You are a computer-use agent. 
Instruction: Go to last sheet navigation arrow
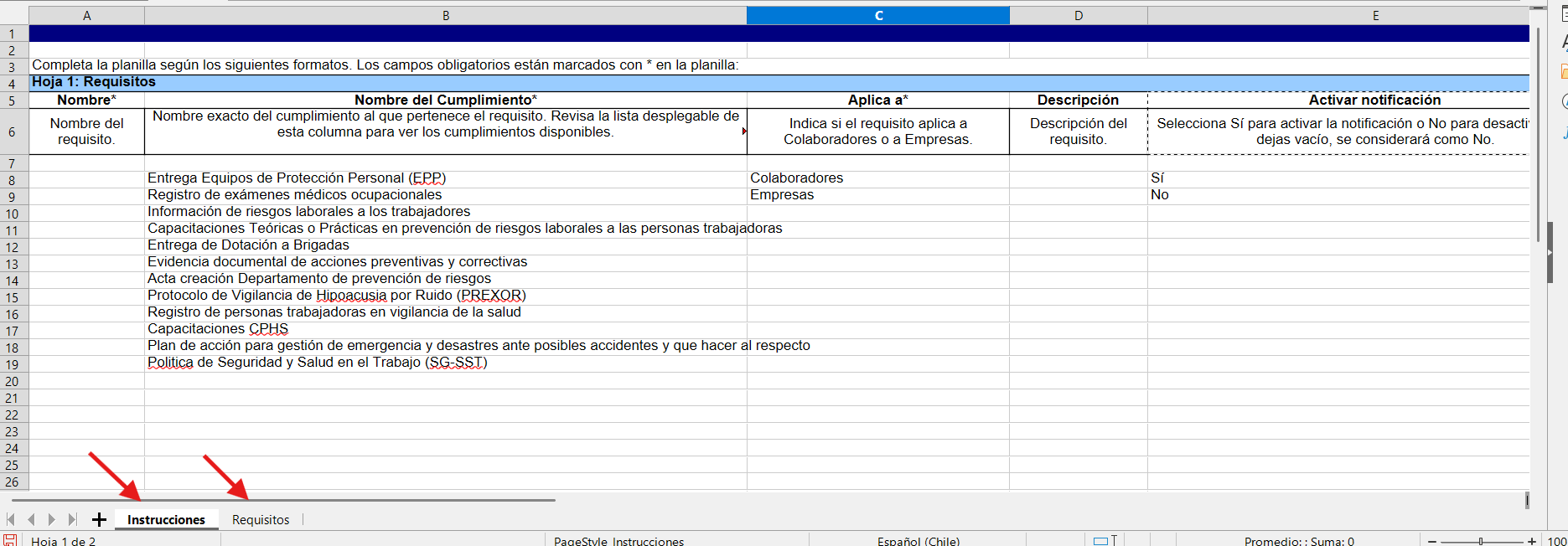pos(72,519)
